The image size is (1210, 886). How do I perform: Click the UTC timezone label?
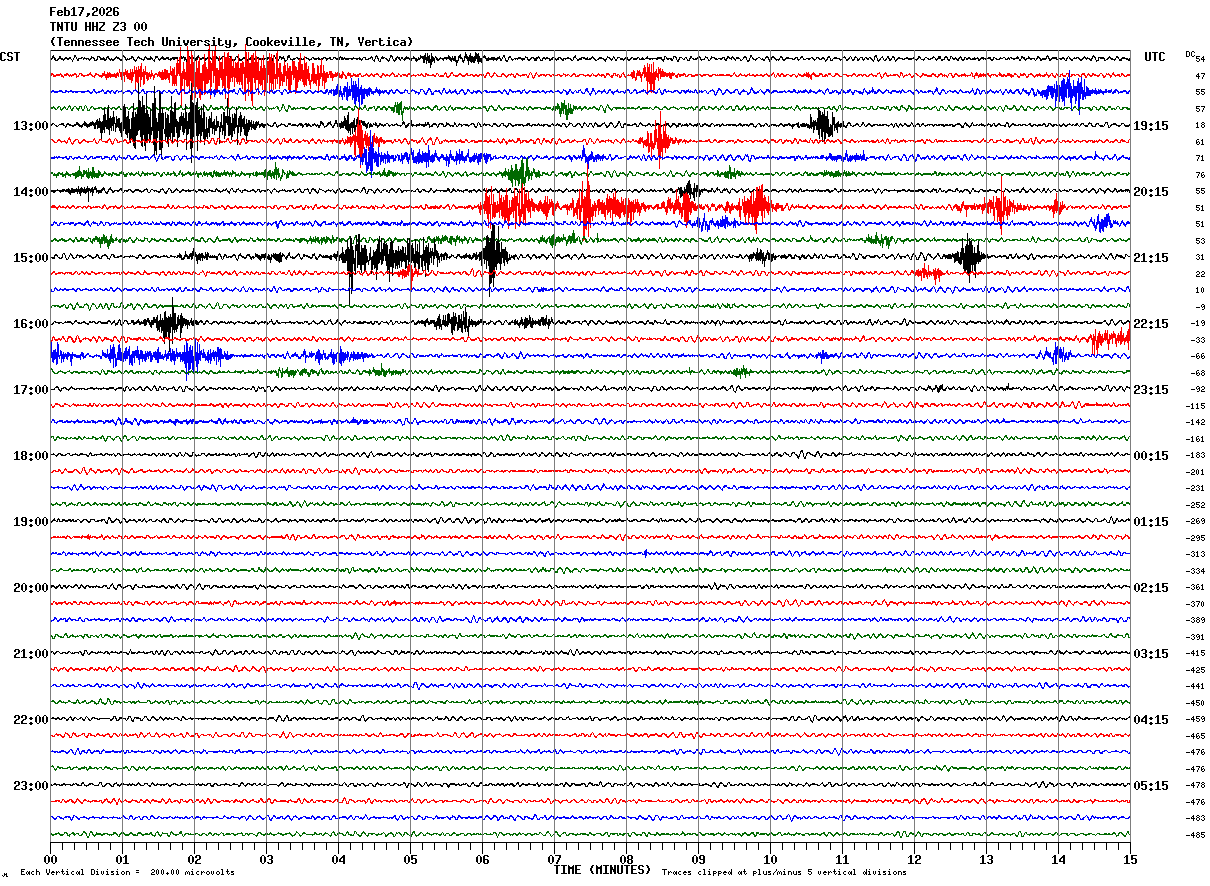point(1154,57)
